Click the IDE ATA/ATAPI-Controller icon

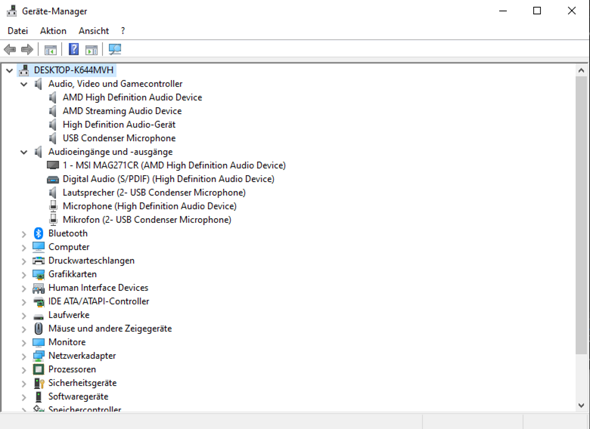click(x=38, y=301)
